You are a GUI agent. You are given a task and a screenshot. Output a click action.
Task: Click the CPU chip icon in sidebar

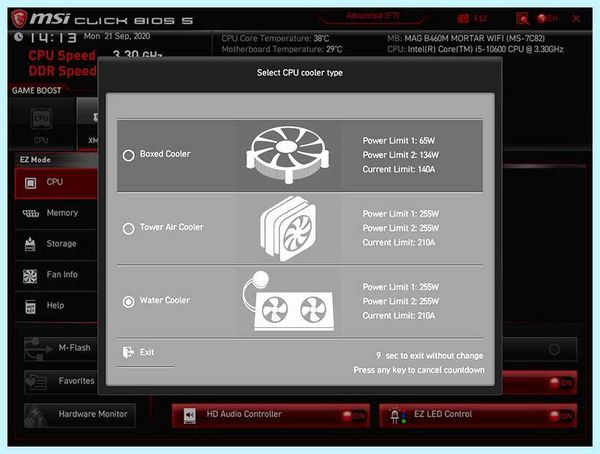[x=31, y=183]
